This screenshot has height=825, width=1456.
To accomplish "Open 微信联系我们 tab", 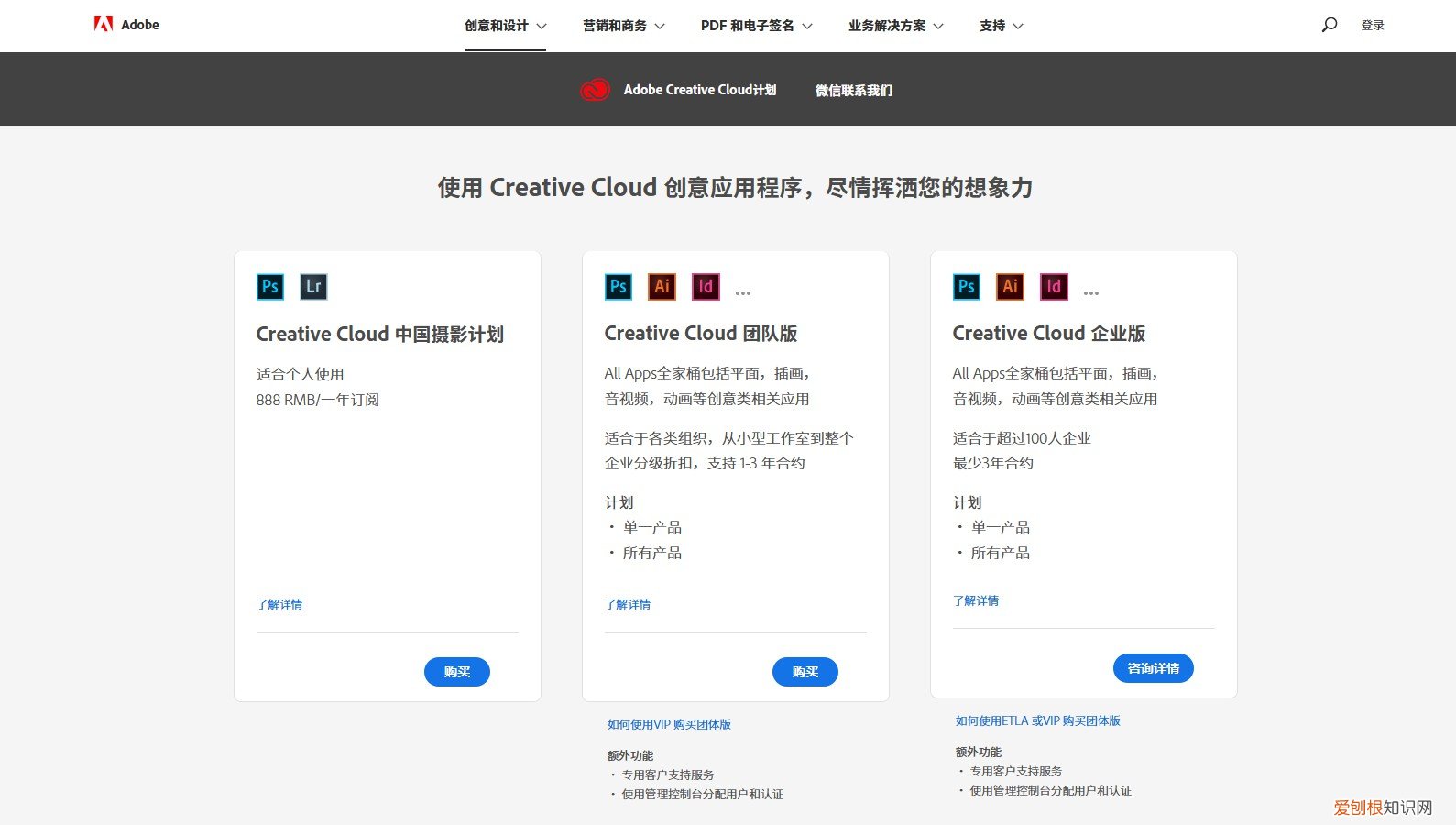I will coord(854,90).
